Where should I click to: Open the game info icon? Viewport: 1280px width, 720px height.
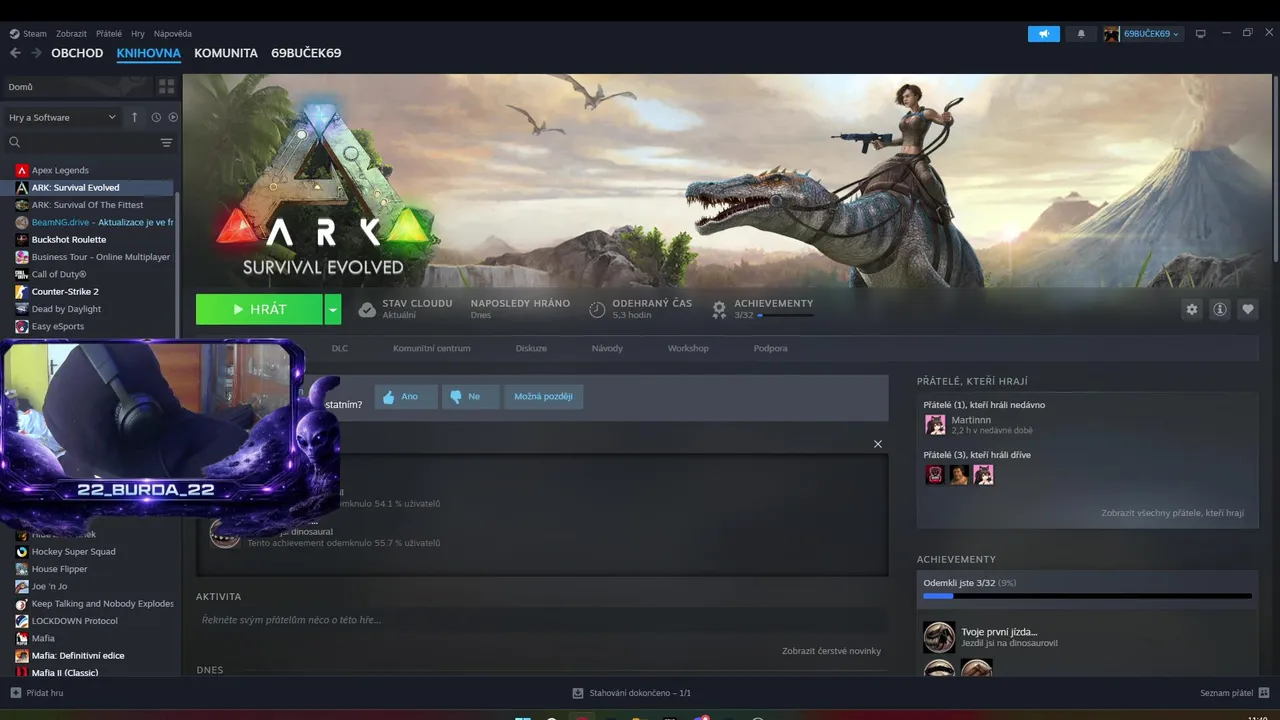tap(1220, 309)
